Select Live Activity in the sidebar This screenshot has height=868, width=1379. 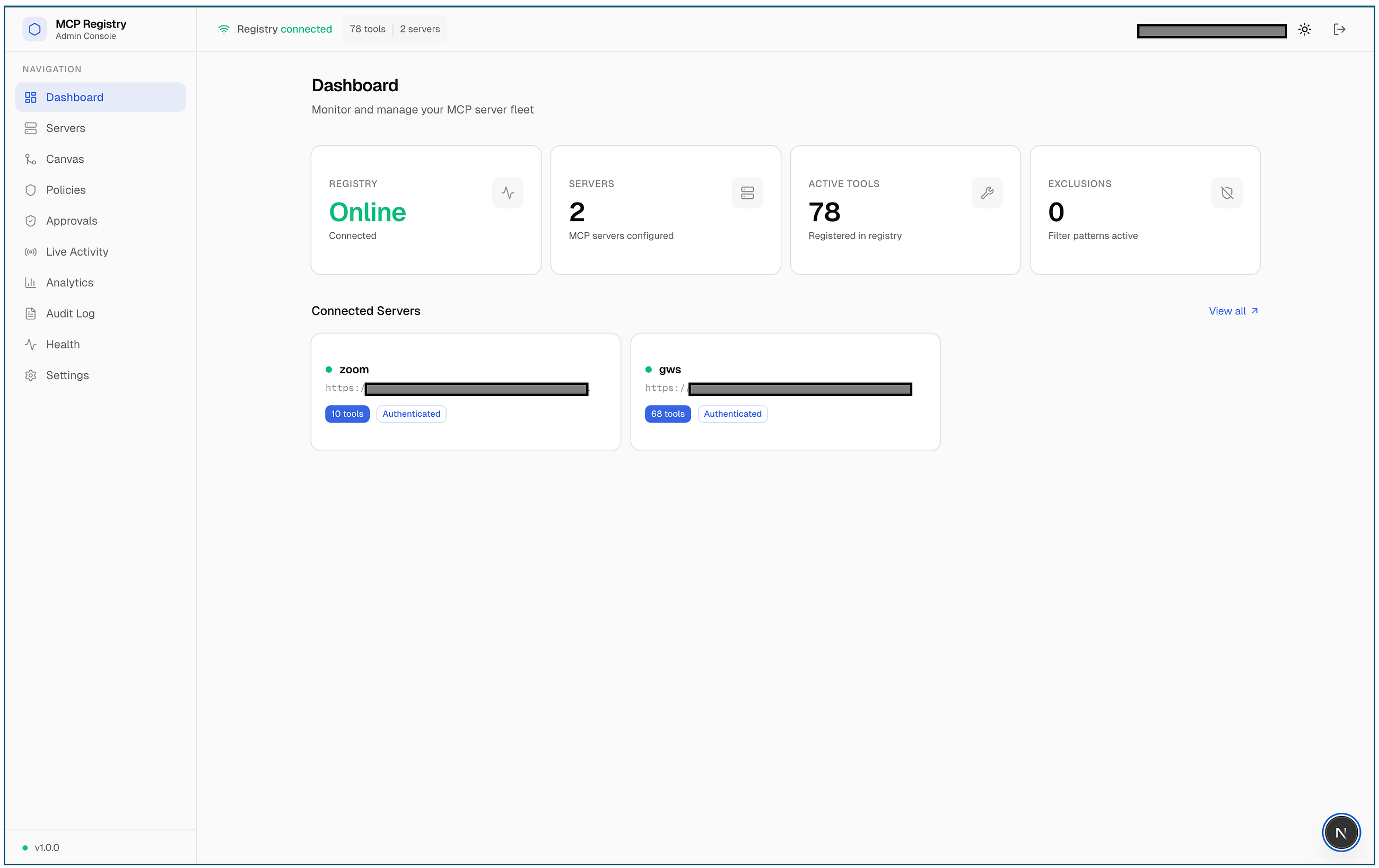click(x=101, y=252)
